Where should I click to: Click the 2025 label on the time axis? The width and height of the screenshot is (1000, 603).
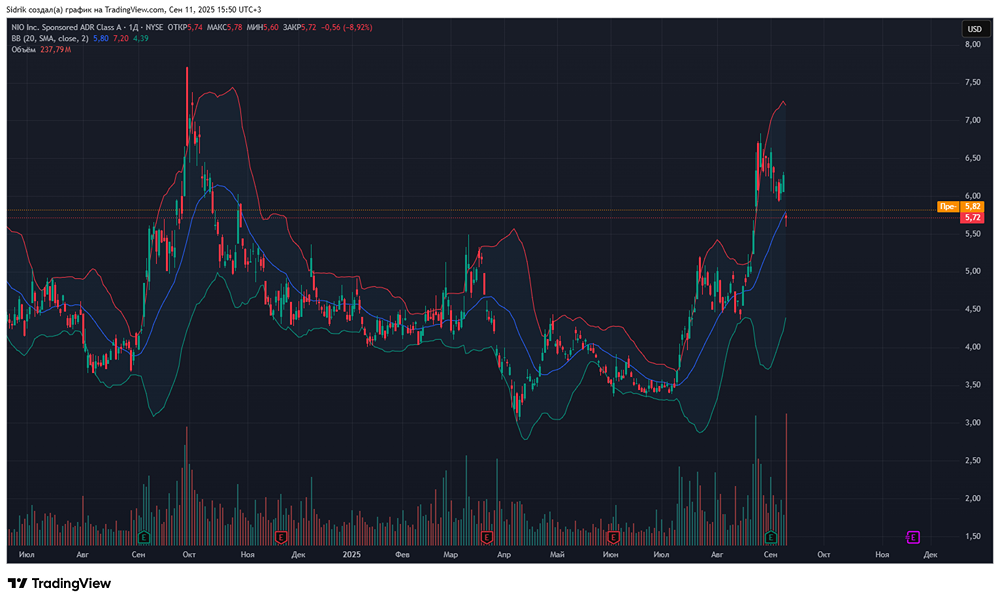point(351,555)
